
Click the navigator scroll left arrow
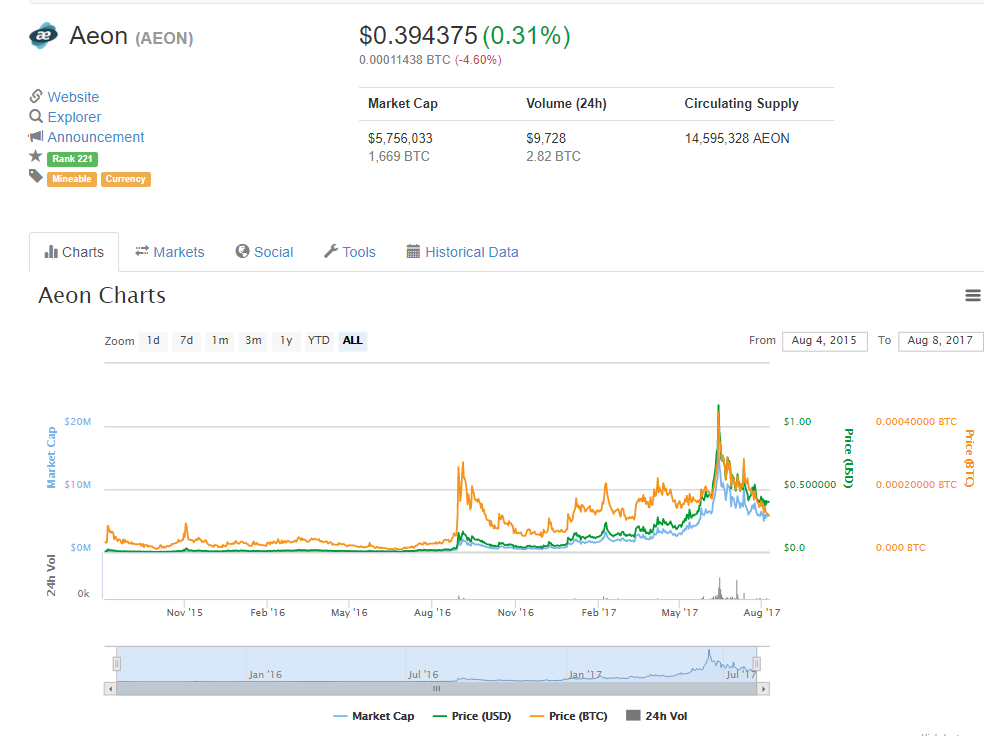110,689
